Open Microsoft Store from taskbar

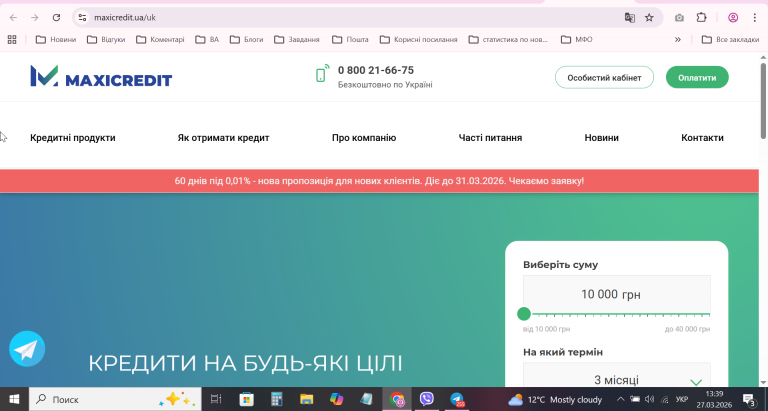pyautogui.click(x=246, y=399)
